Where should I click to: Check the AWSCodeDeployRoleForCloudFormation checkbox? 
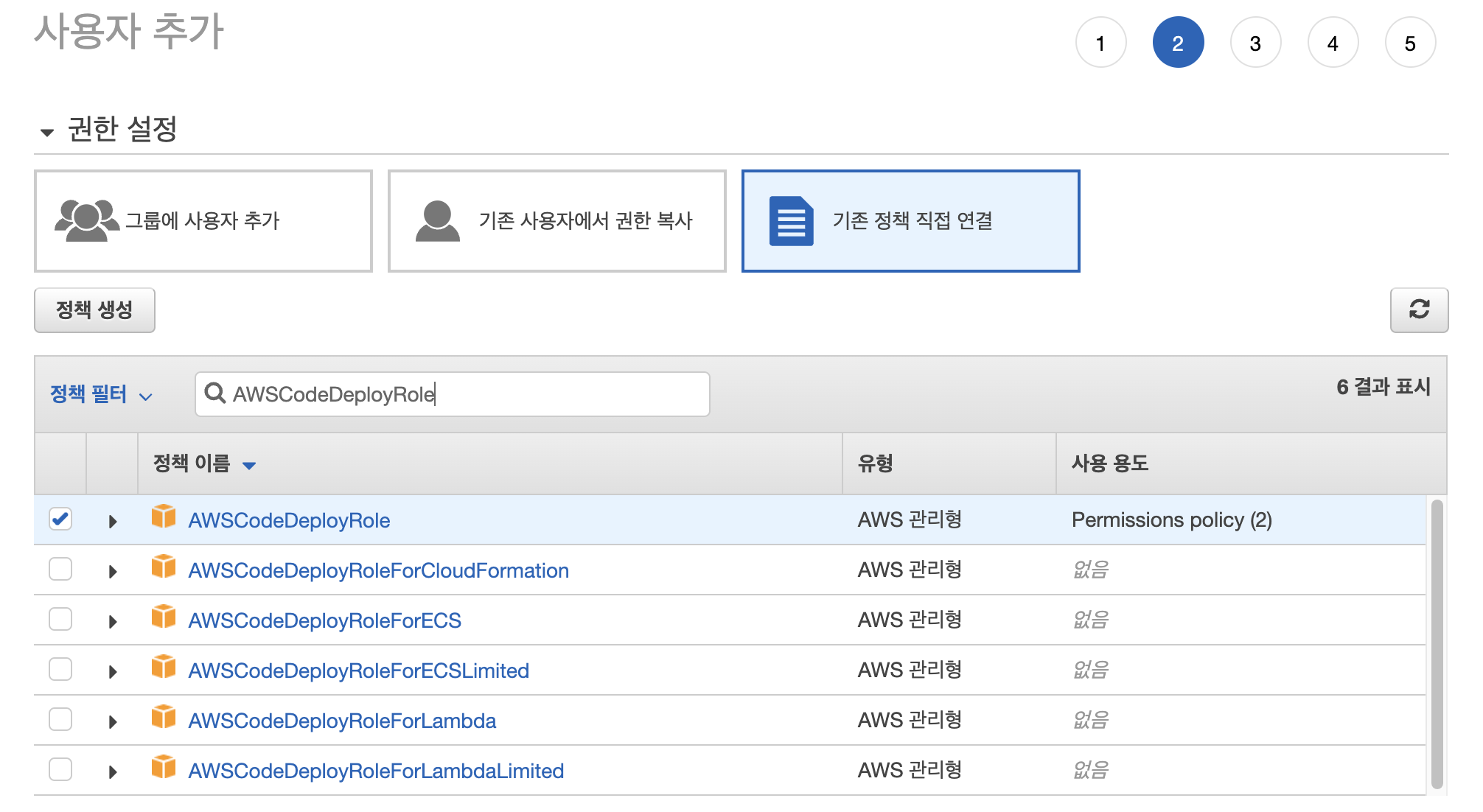coord(60,570)
